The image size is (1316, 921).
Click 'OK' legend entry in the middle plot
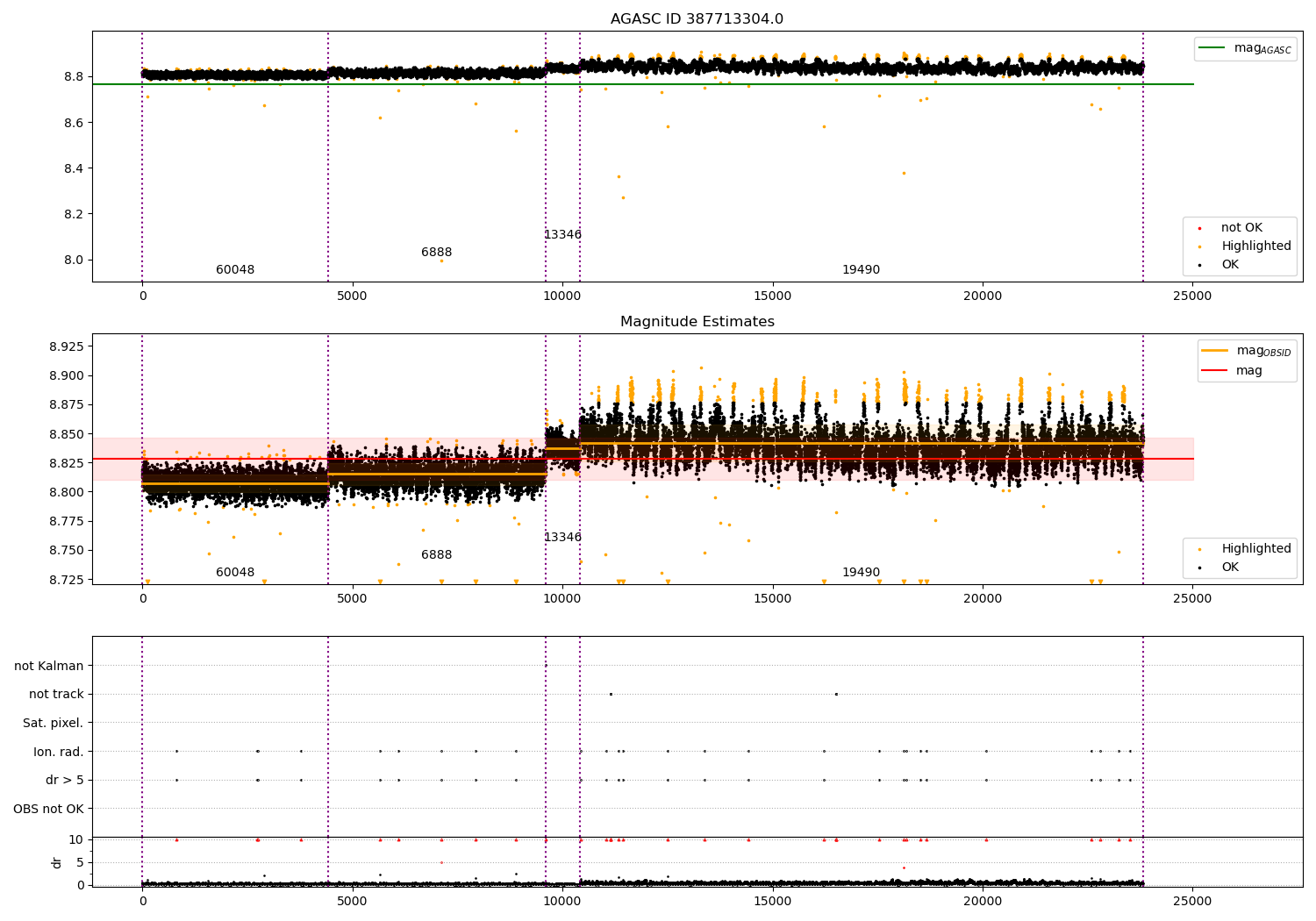(x=1230, y=568)
